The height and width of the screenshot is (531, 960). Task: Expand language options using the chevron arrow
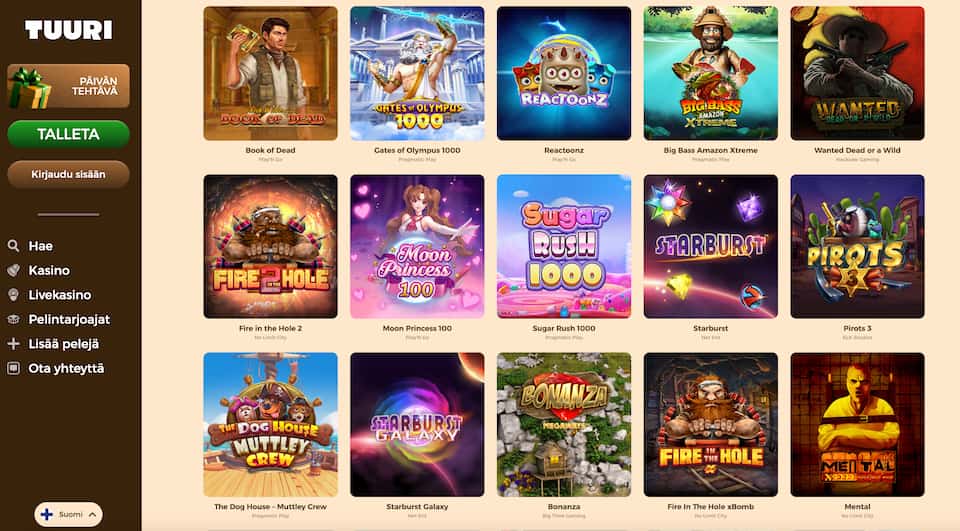[x=92, y=514]
